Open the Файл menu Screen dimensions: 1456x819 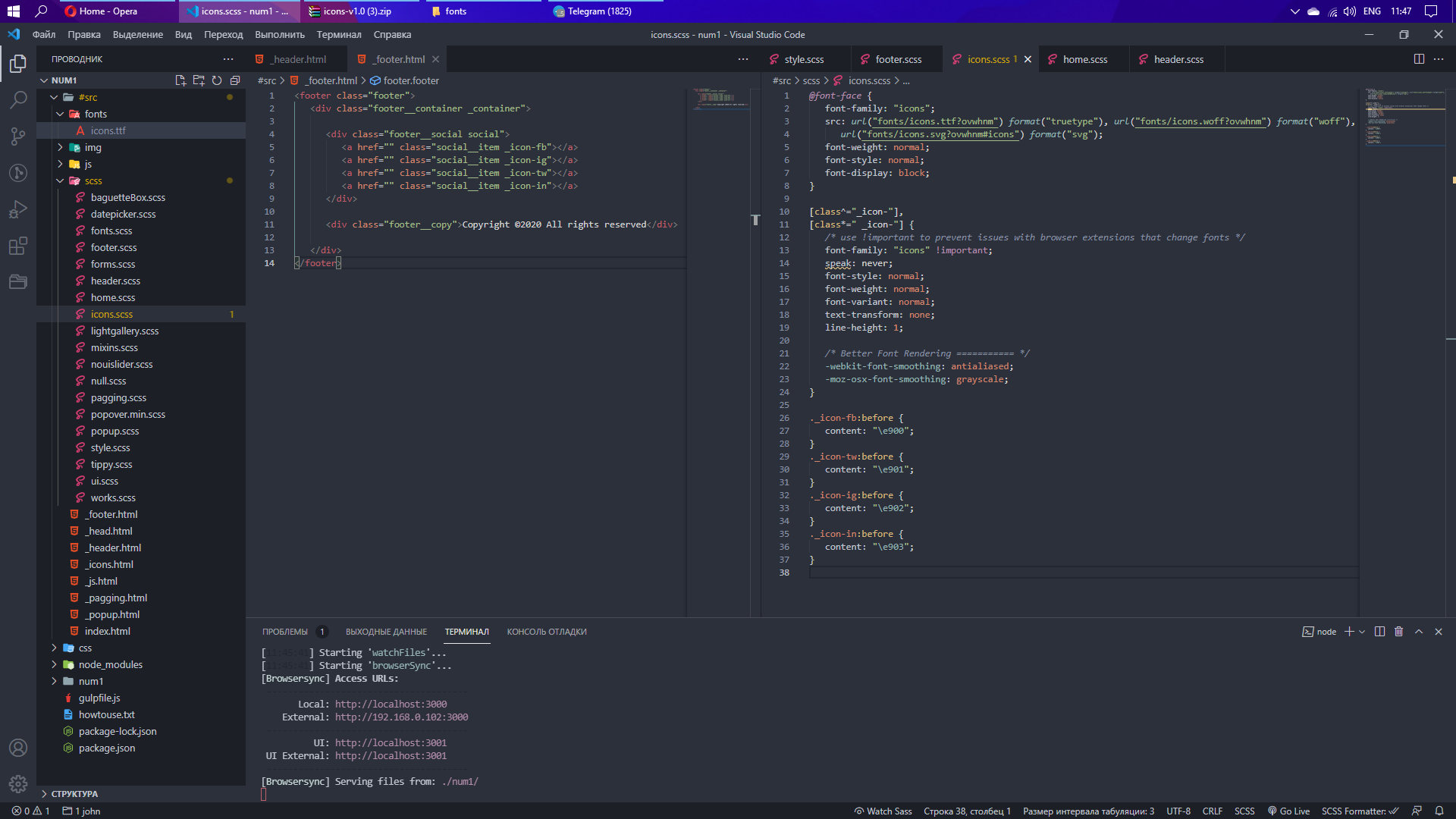click(x=44, y=34)
